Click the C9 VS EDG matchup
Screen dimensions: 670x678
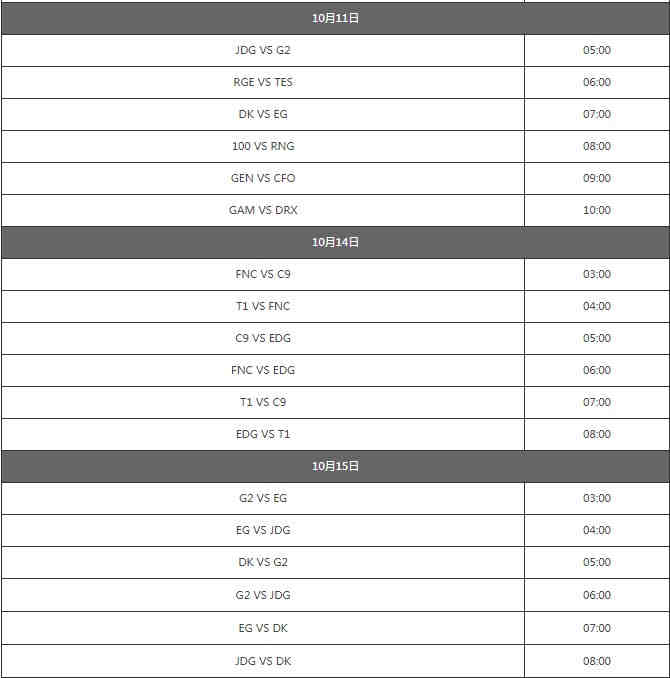[263, 338]
